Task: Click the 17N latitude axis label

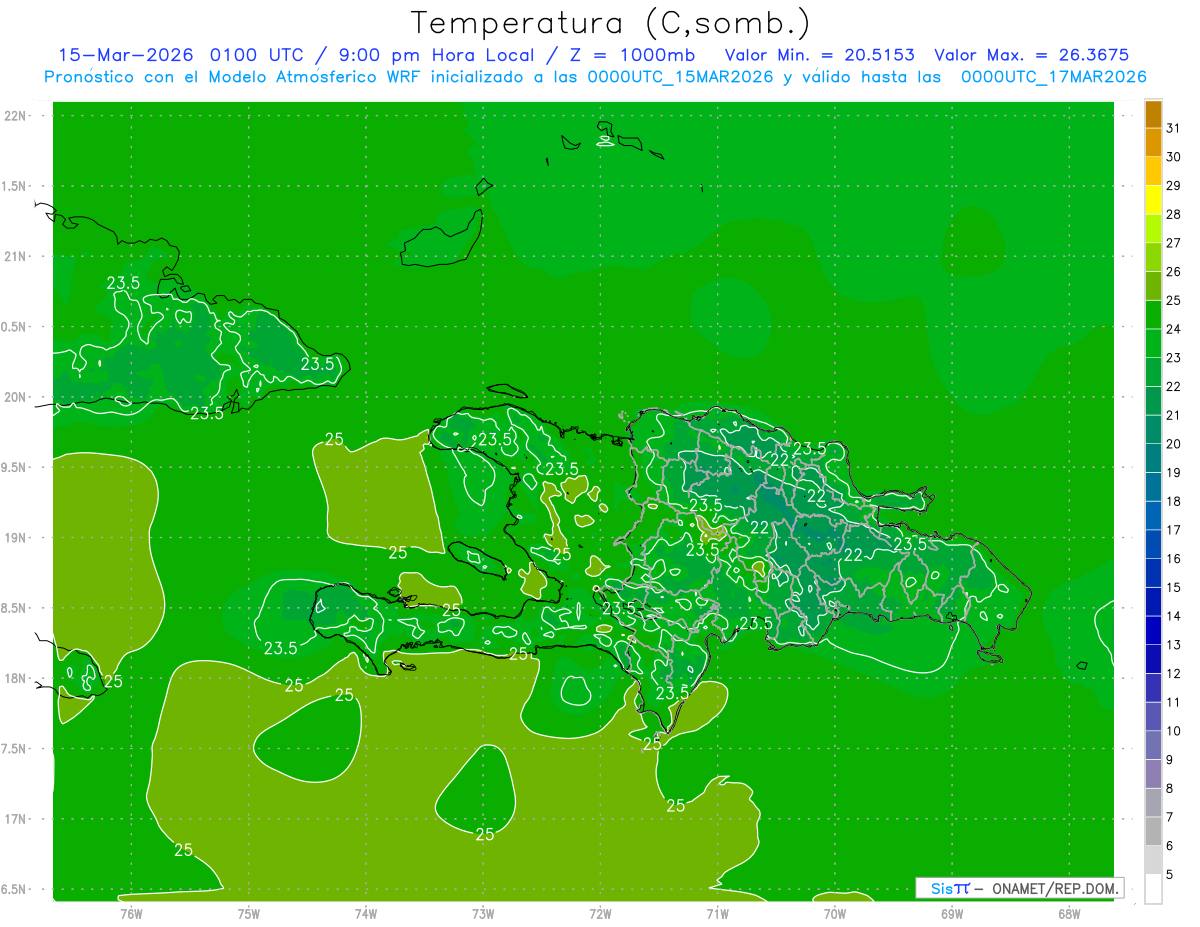Action: click(x=16, y=819)
